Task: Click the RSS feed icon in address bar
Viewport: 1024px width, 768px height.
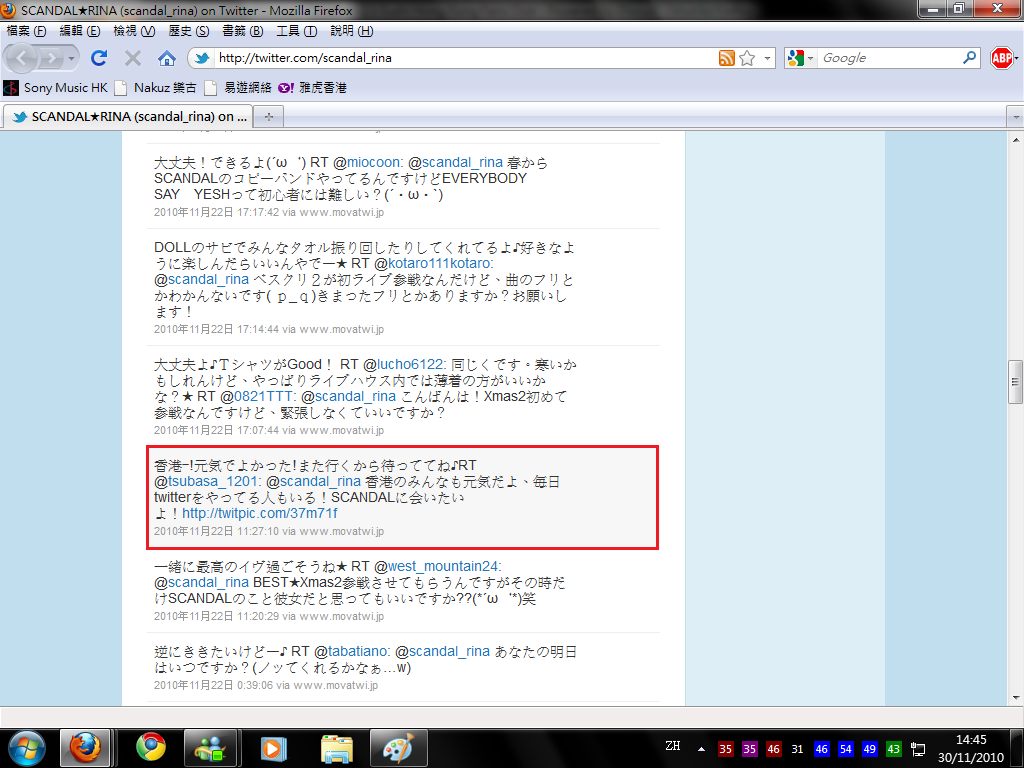Action: (727, 58)
